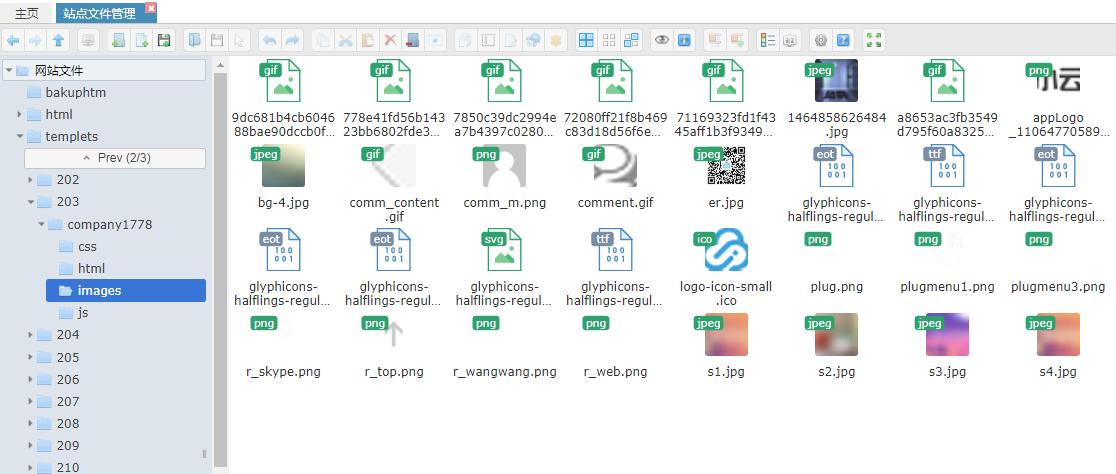
Task: Create a new file via toolbar
Action: coord(142,41)
